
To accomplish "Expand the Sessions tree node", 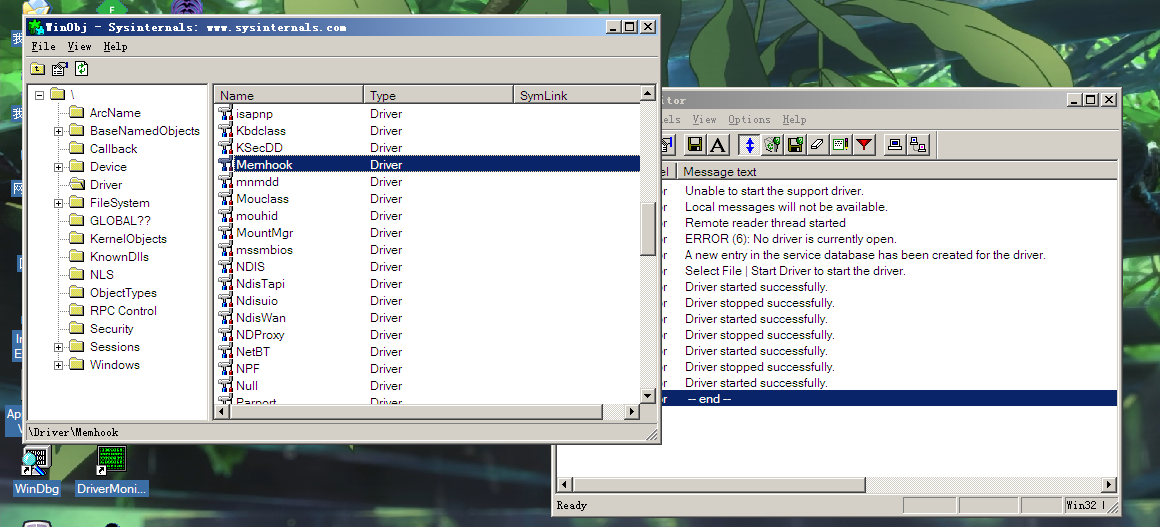I will tap(58, 347).
